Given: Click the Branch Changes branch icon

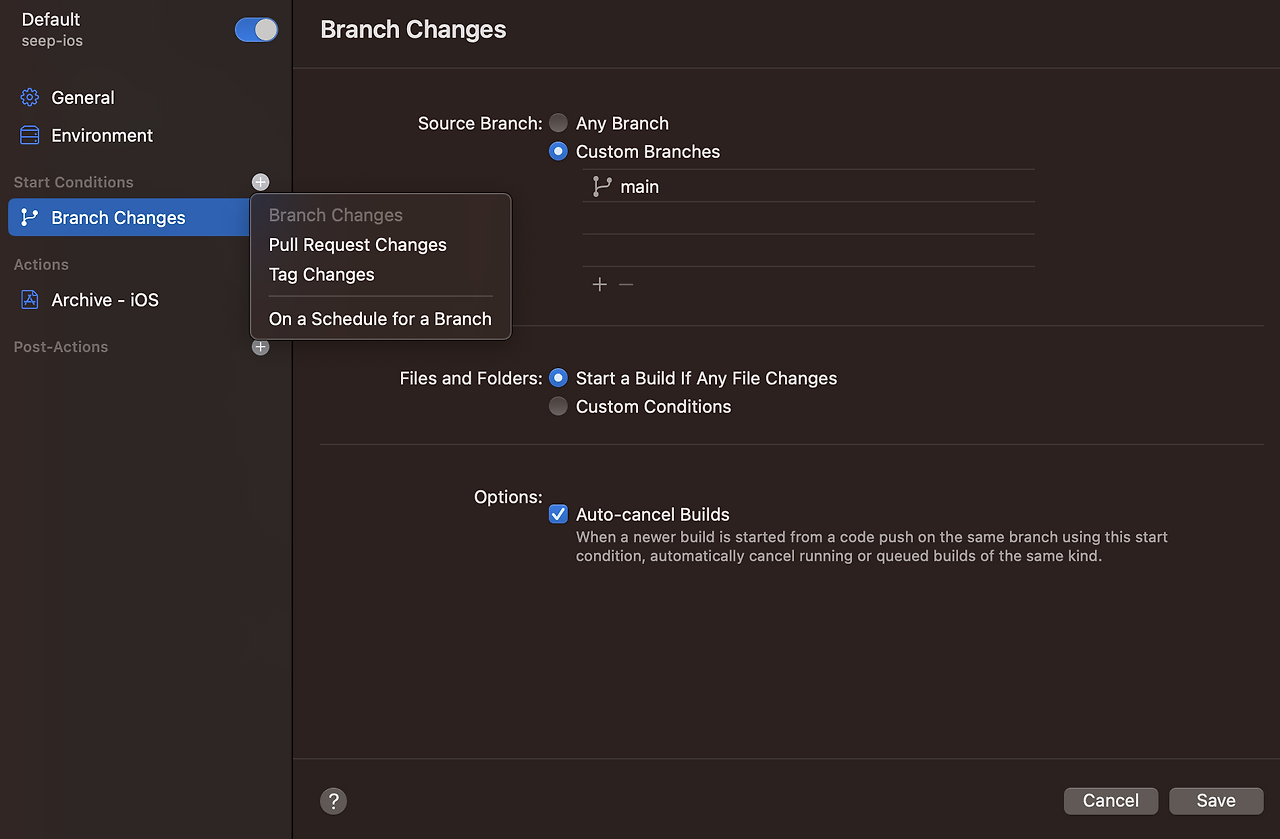Looking at the screenshot, I should point(30,217).
